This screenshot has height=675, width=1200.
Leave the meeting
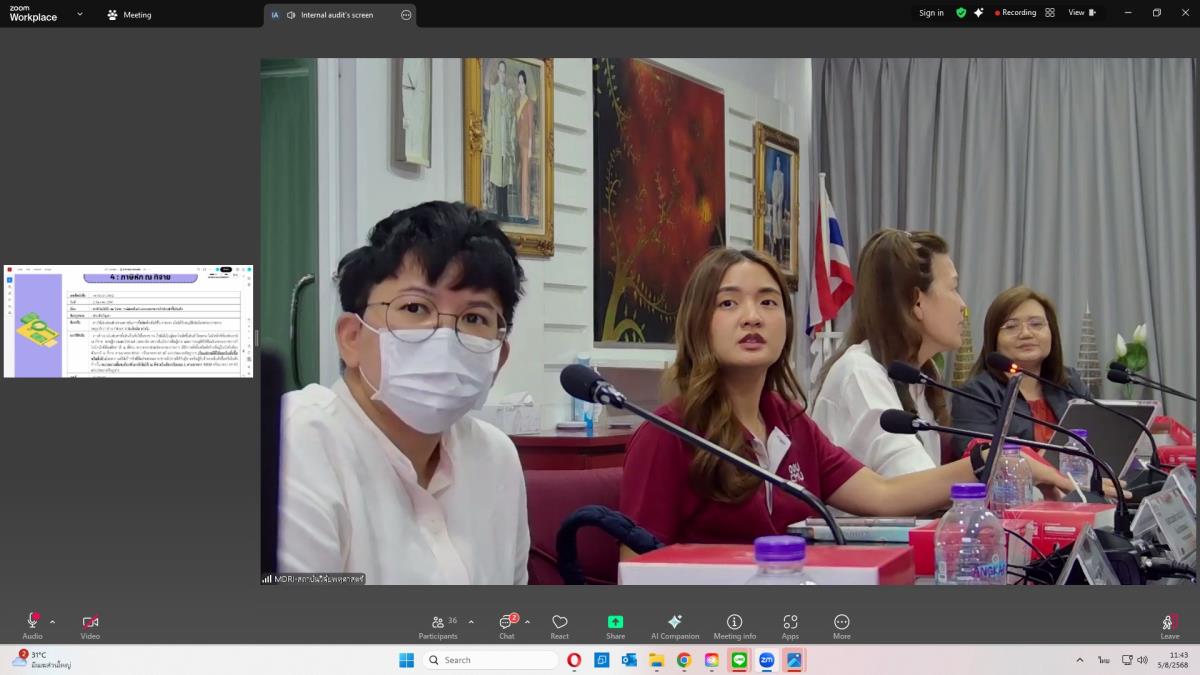coord(1169,626)
